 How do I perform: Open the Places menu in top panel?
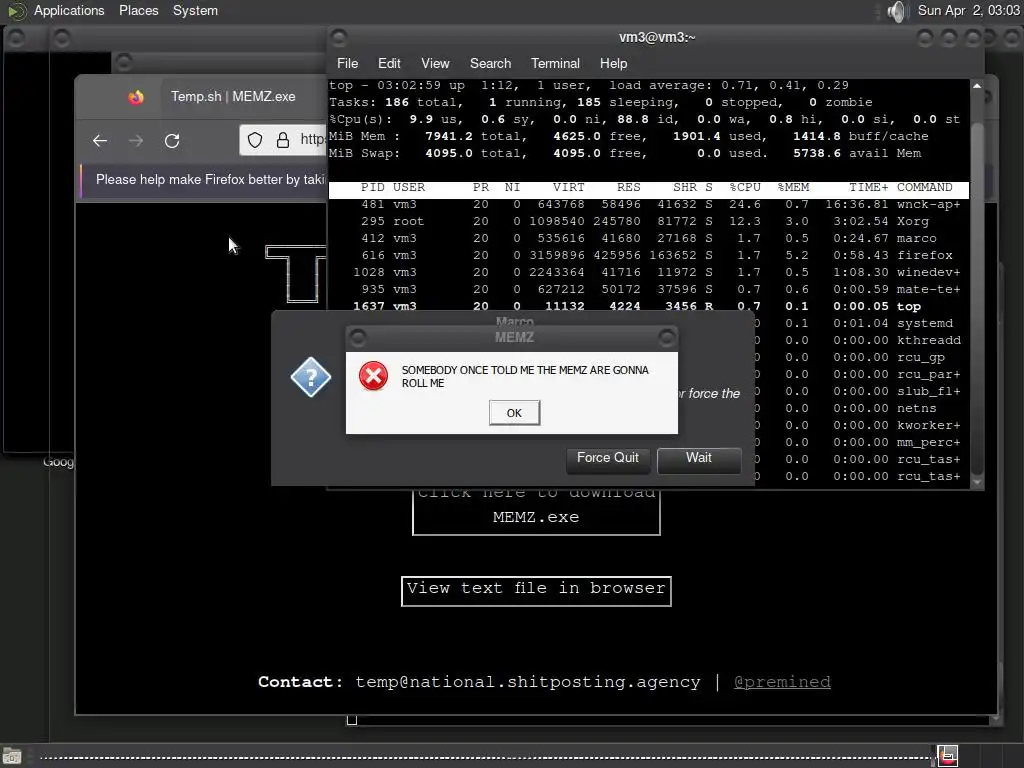[138, 10]
